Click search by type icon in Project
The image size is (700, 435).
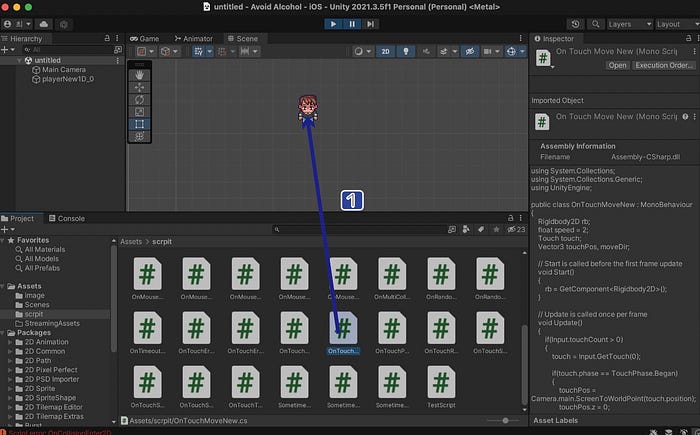[x=466, y=230]
